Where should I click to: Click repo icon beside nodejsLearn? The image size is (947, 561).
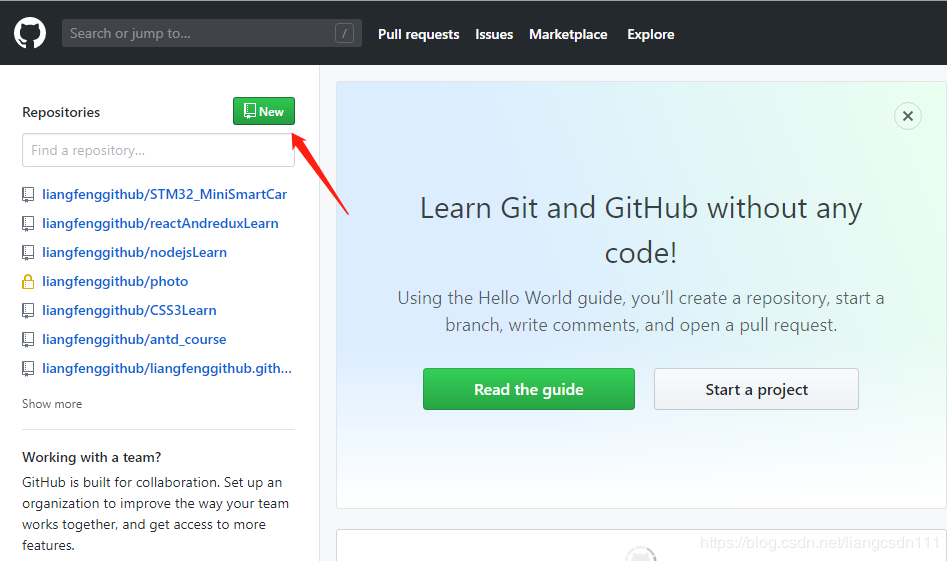[x=28, y=252]
